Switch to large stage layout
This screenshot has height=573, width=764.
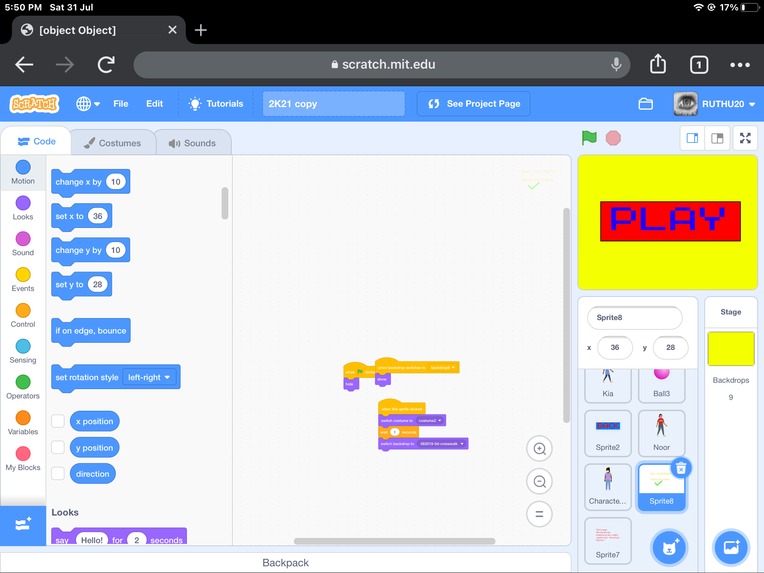point(717,138)
